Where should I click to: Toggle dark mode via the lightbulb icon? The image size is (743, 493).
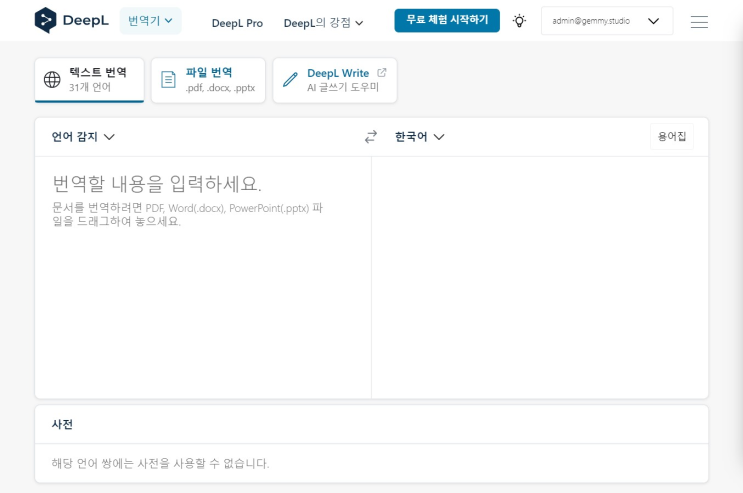coord(519,21)
